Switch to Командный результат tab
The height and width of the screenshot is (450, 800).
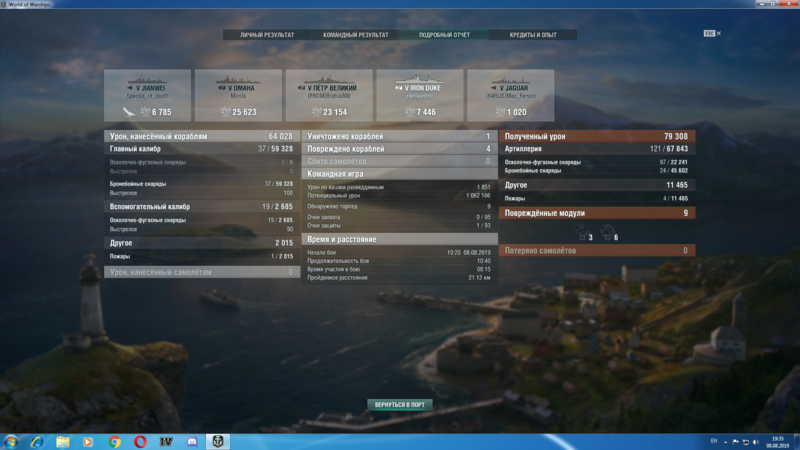(355, 34)
